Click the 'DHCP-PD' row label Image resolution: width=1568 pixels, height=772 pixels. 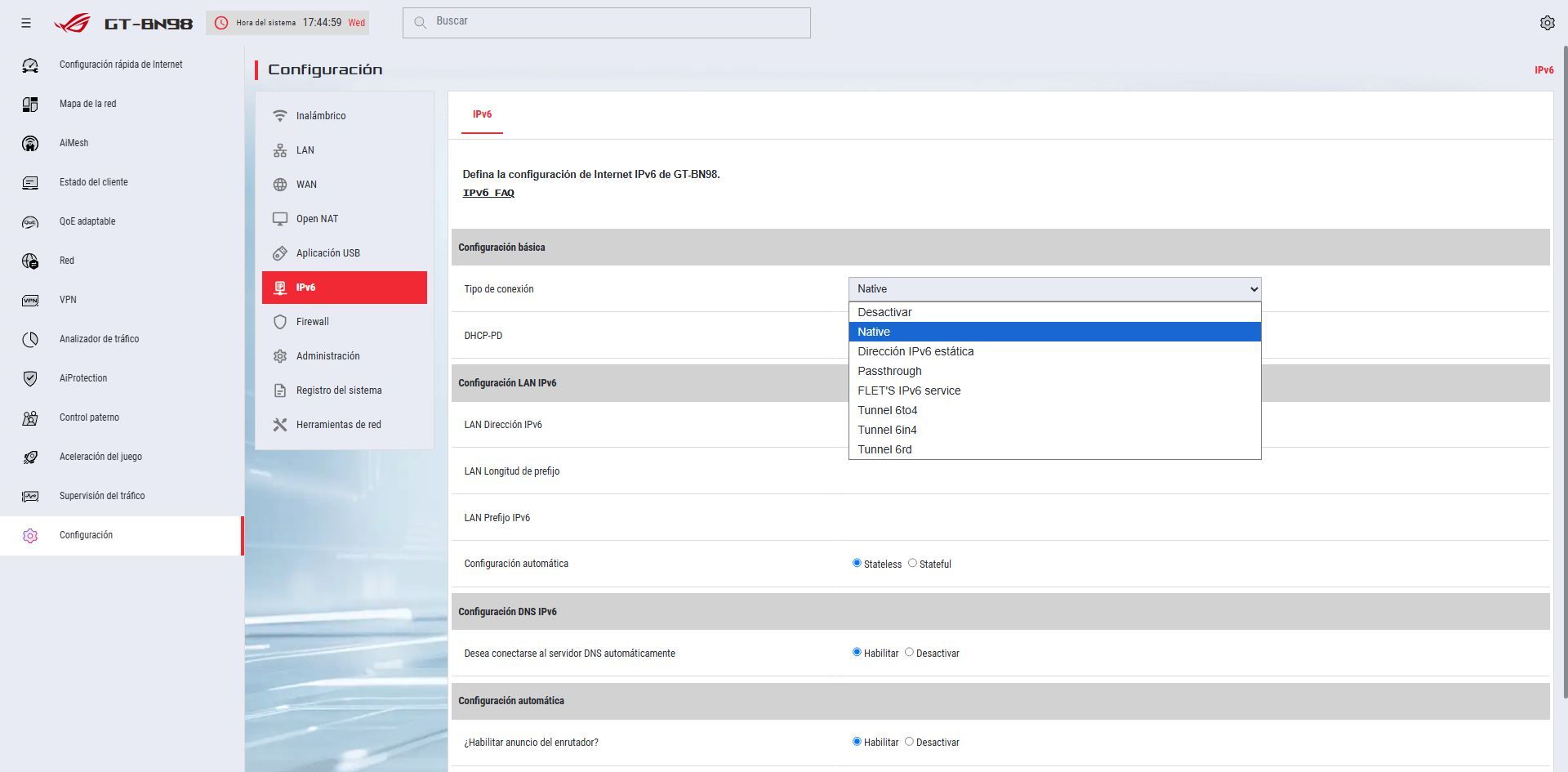pyautogui.click(x=483, y=336)
